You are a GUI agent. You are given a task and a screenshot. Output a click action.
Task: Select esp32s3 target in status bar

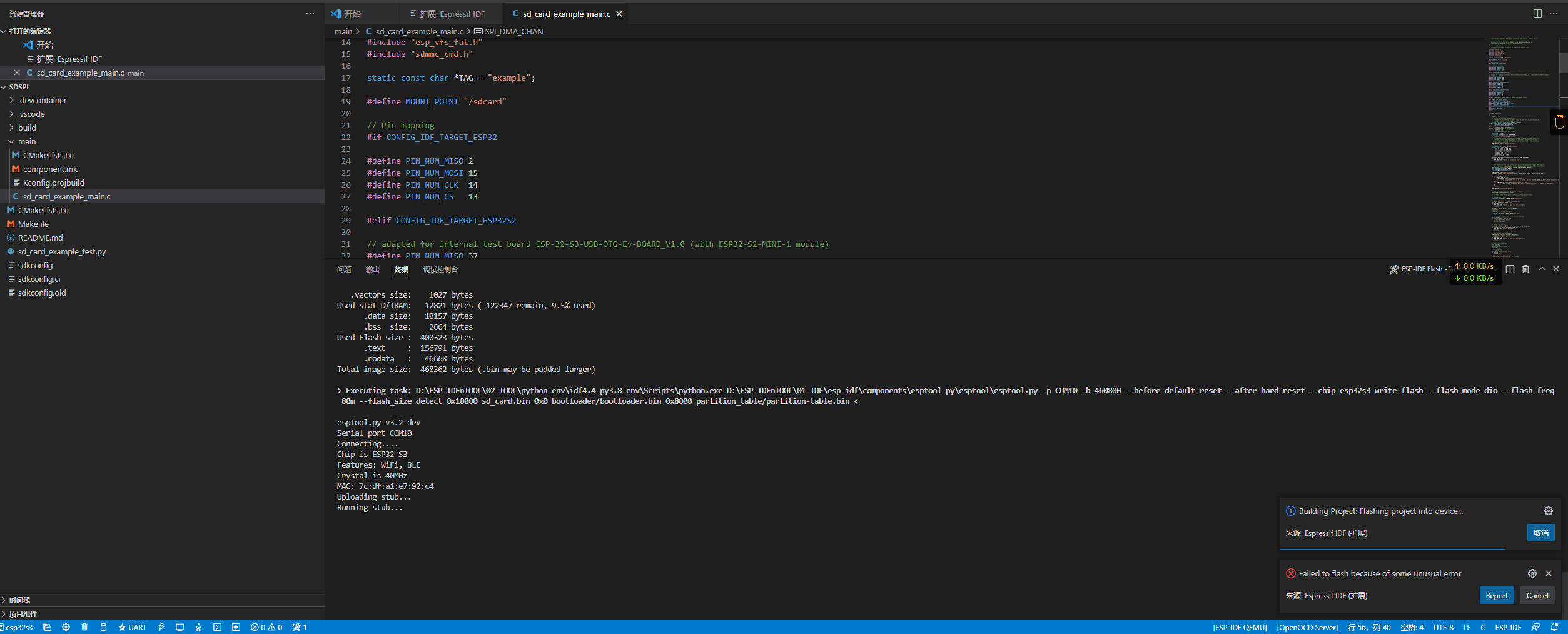[18, 627]
